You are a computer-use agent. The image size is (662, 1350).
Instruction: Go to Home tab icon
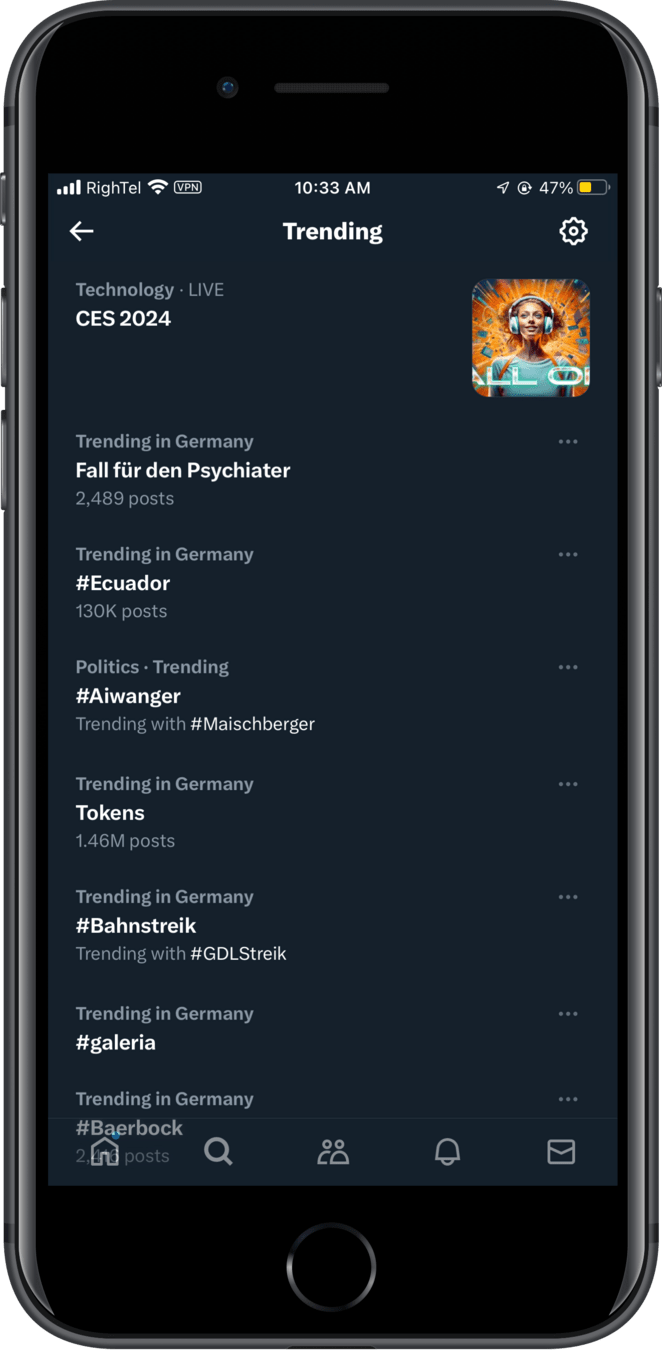[105, 1152]
